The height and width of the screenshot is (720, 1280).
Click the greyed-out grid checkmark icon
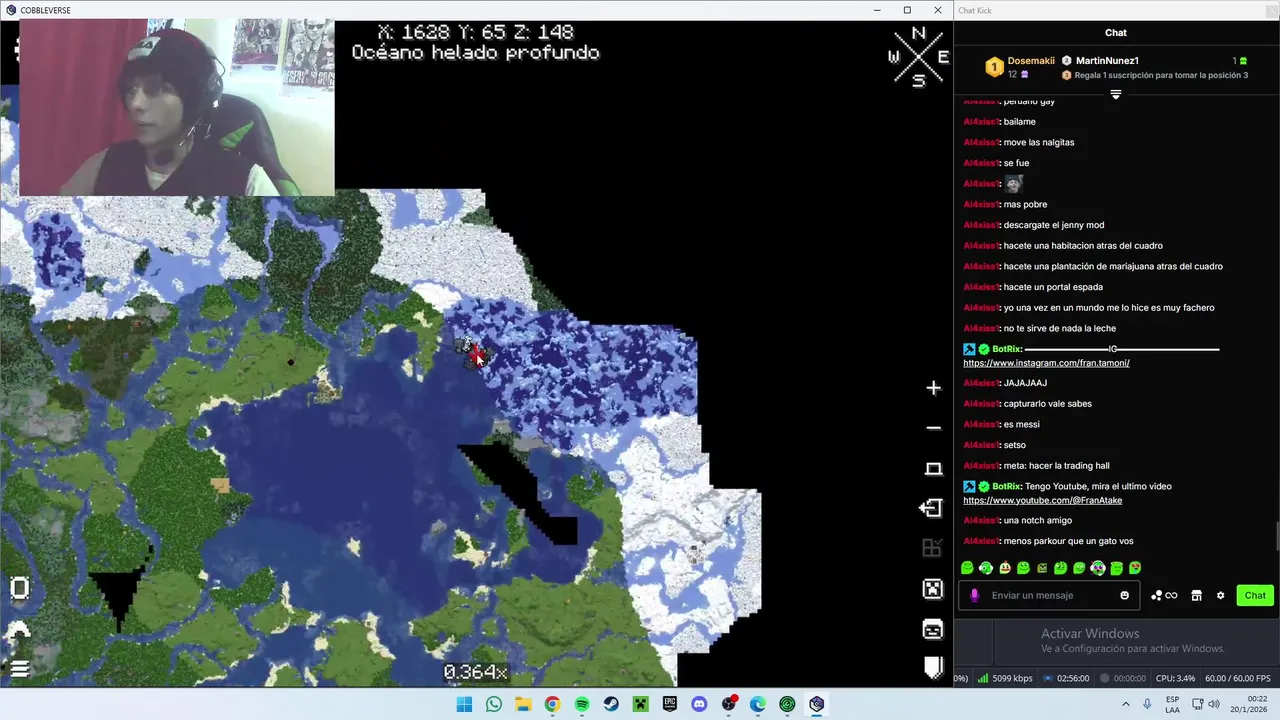tap(931, 548)
